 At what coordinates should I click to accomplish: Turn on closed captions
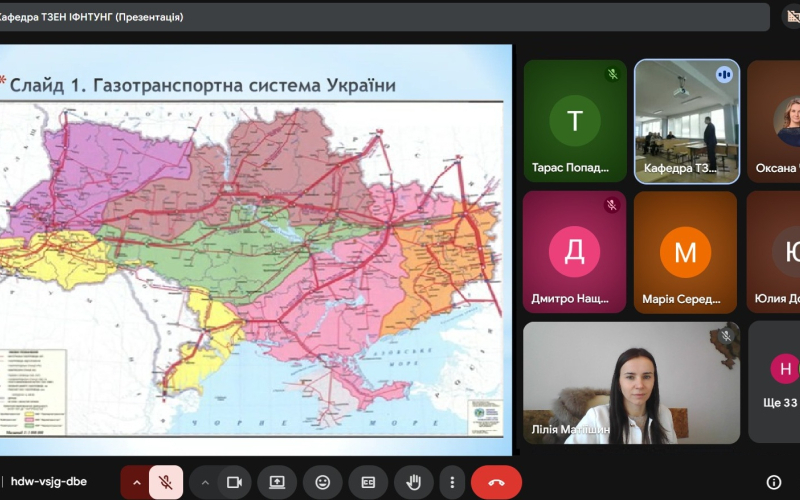coord(368,482)
